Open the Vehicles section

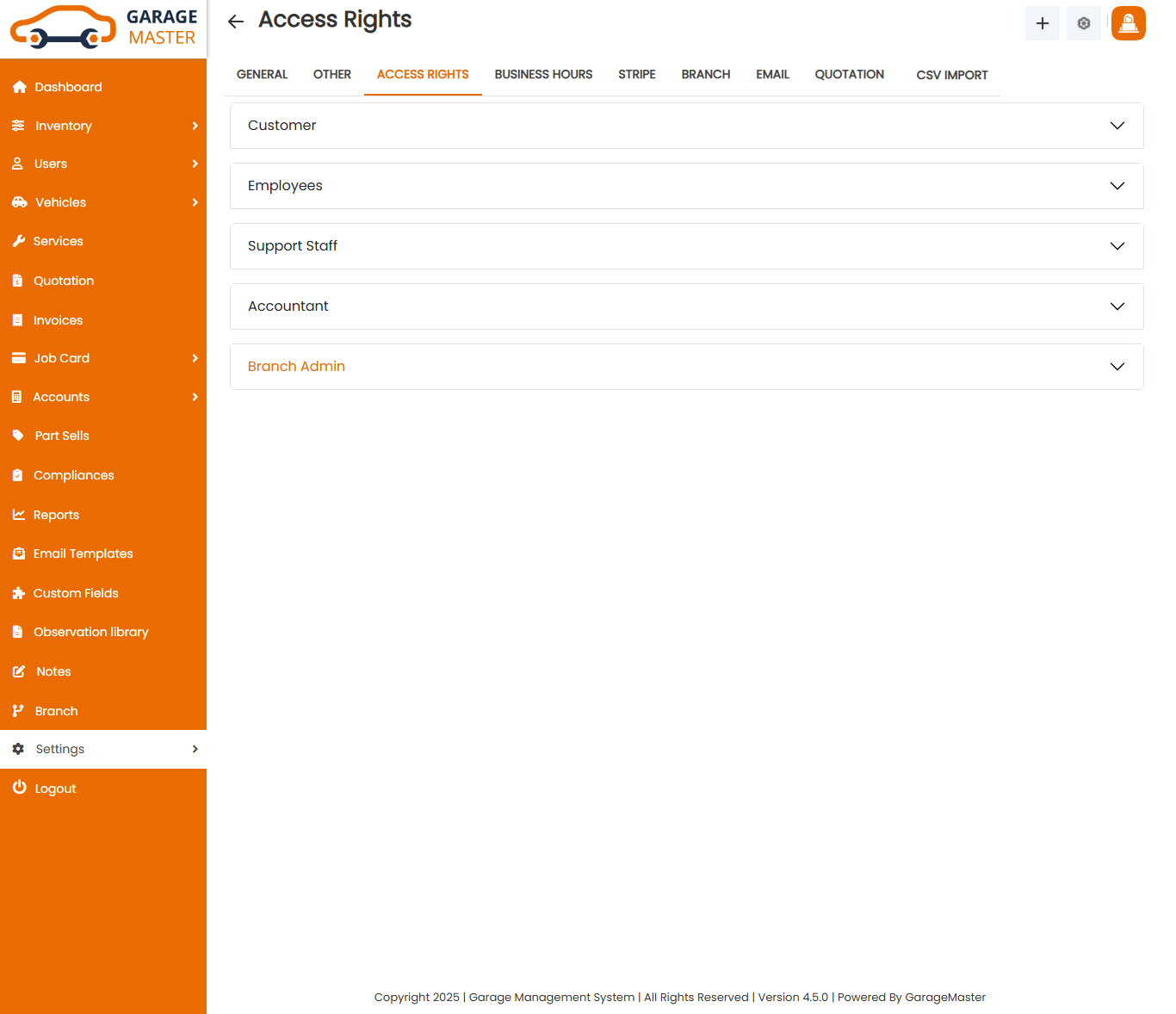pyautogui.click(x=60, y=202)
